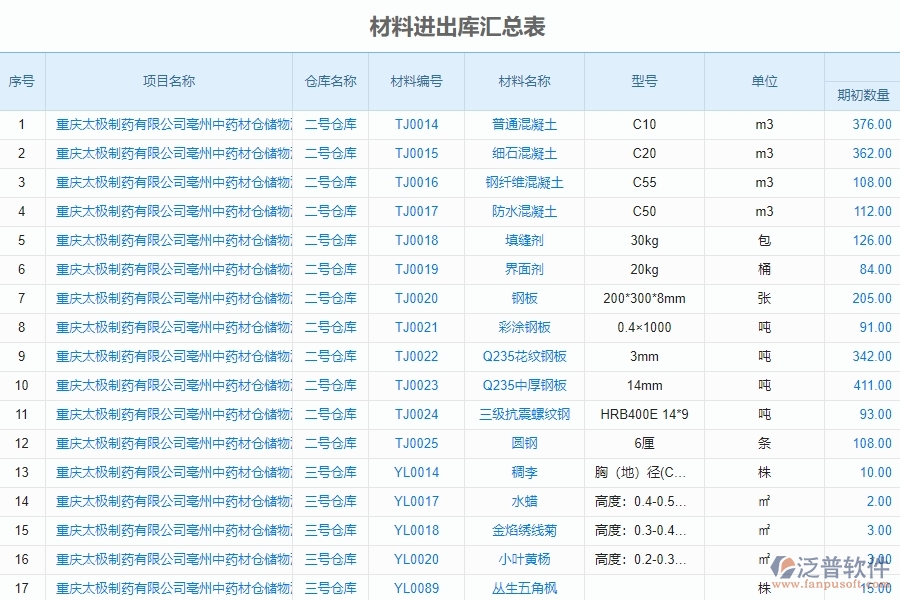Open YL0089 material code link
Screen dimensions: 900x600
[416, 588]
